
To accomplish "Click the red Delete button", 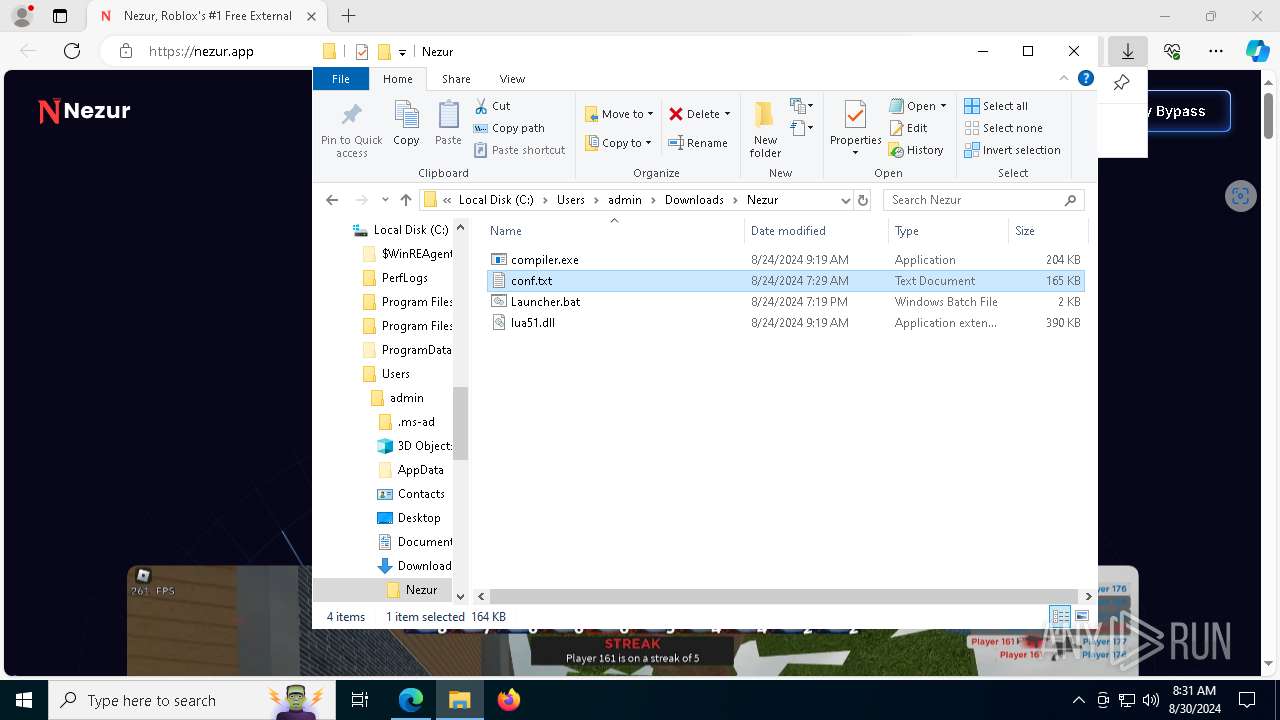I will tap(694, 114).
